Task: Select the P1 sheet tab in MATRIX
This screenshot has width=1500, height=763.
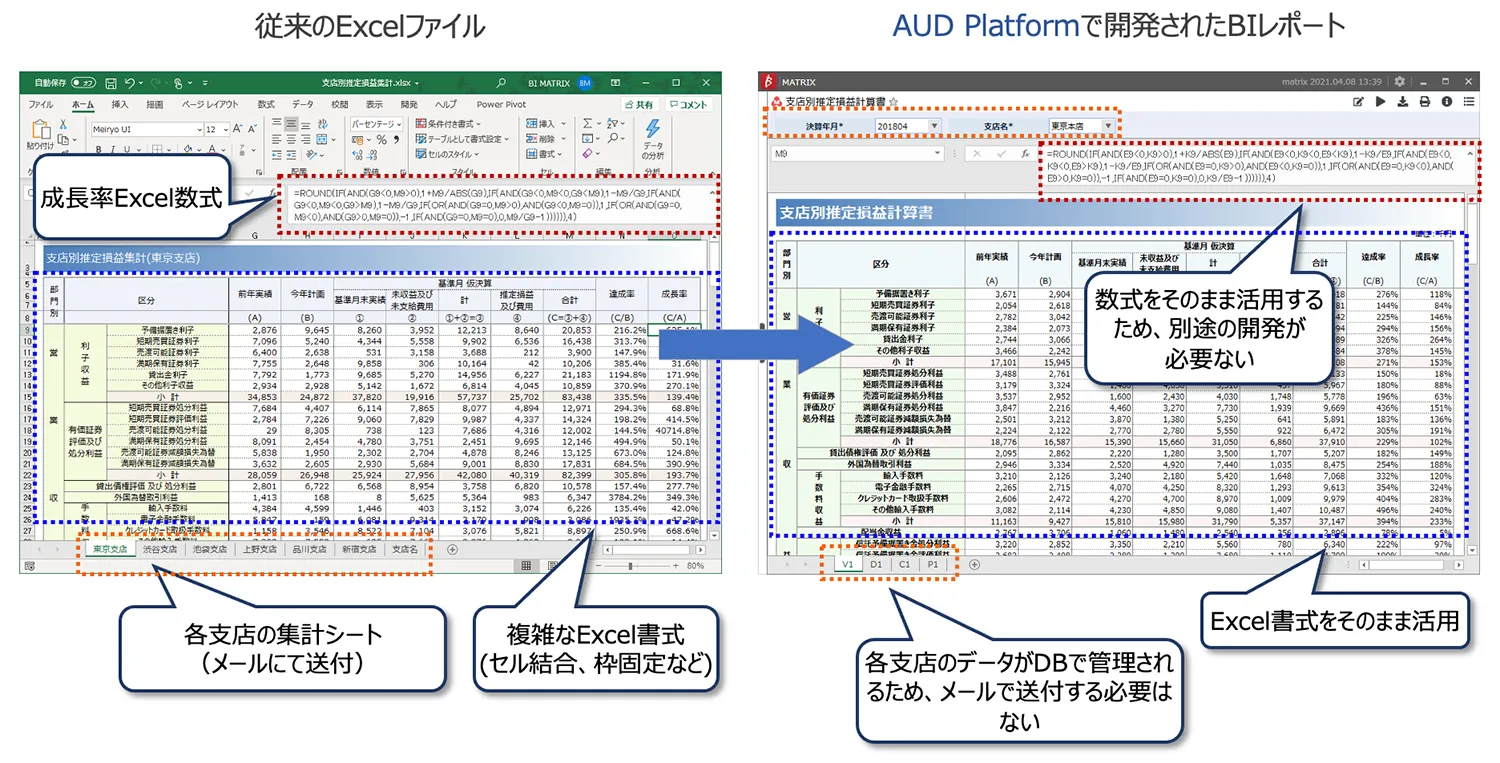Action: coord(932,564)
